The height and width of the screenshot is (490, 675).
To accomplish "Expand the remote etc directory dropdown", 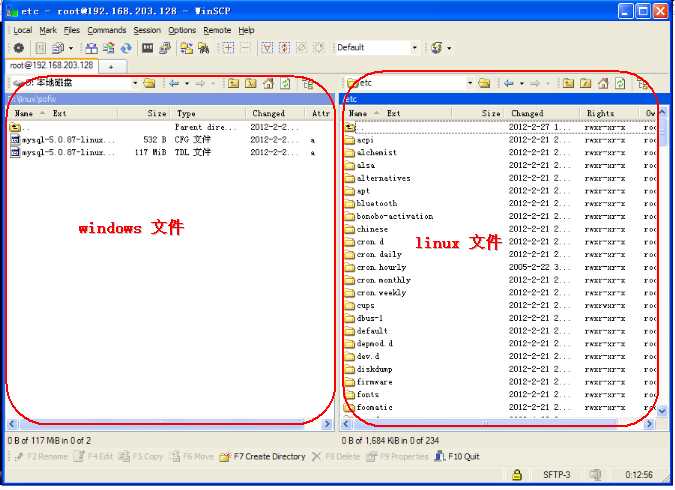I will (470, 83).
